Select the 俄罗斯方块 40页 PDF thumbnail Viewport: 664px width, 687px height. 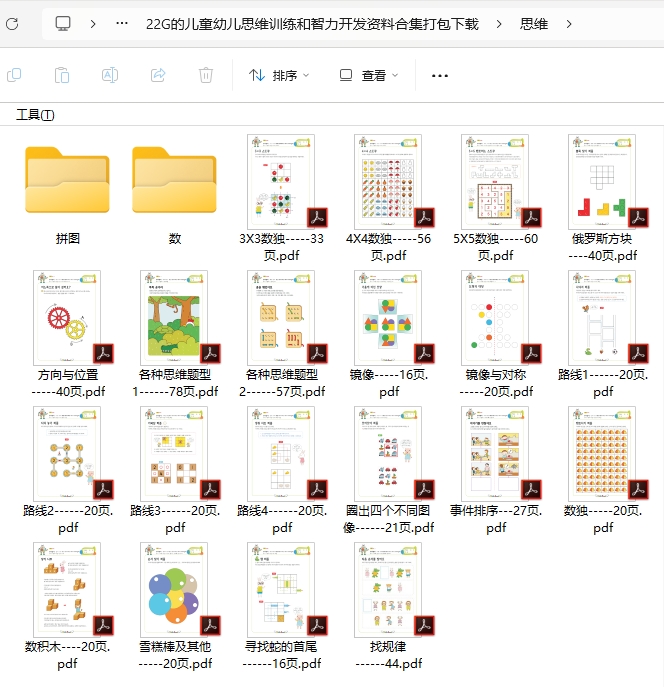[603, 181]
